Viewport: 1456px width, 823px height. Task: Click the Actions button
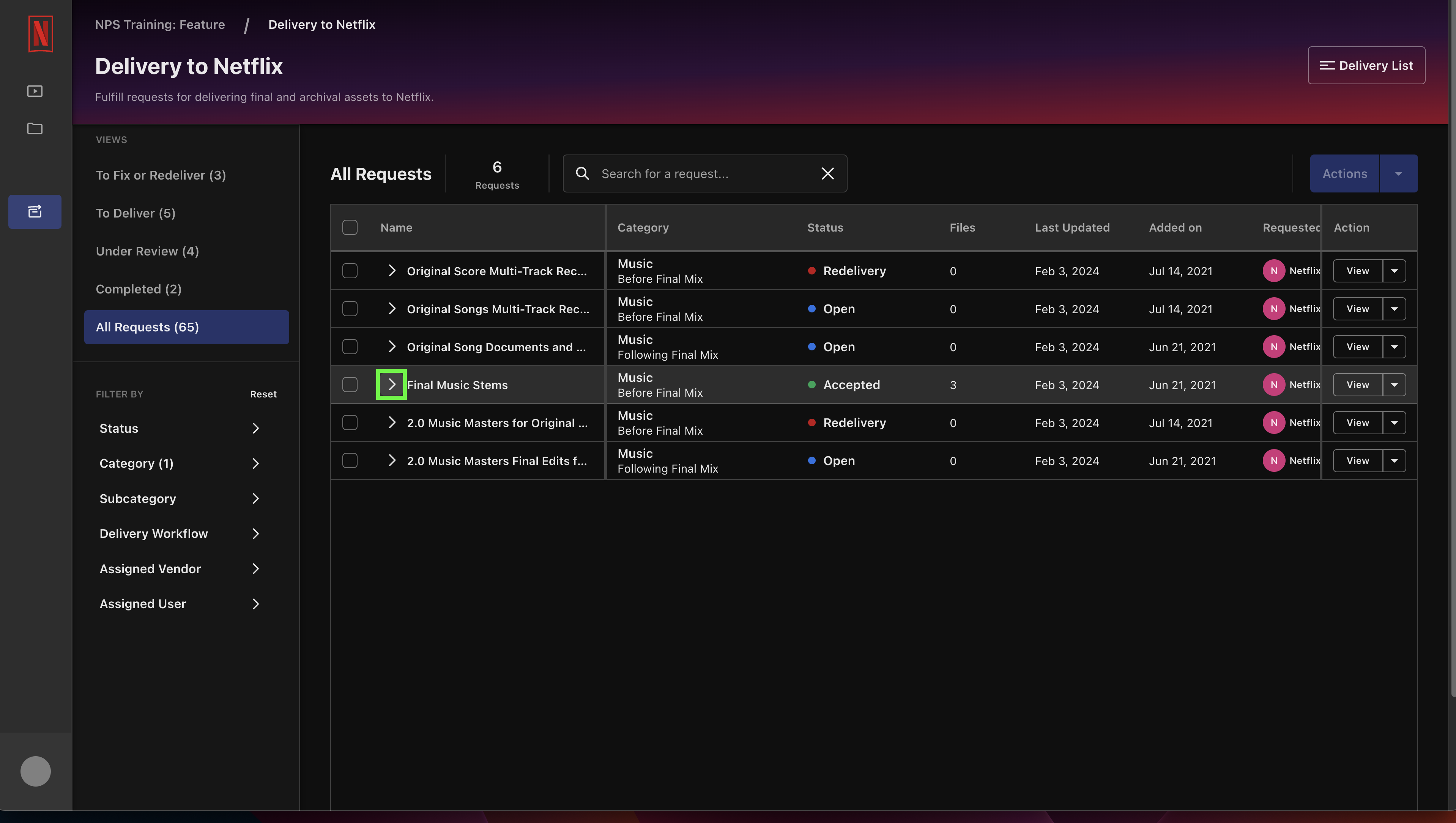click(1345, 173)
